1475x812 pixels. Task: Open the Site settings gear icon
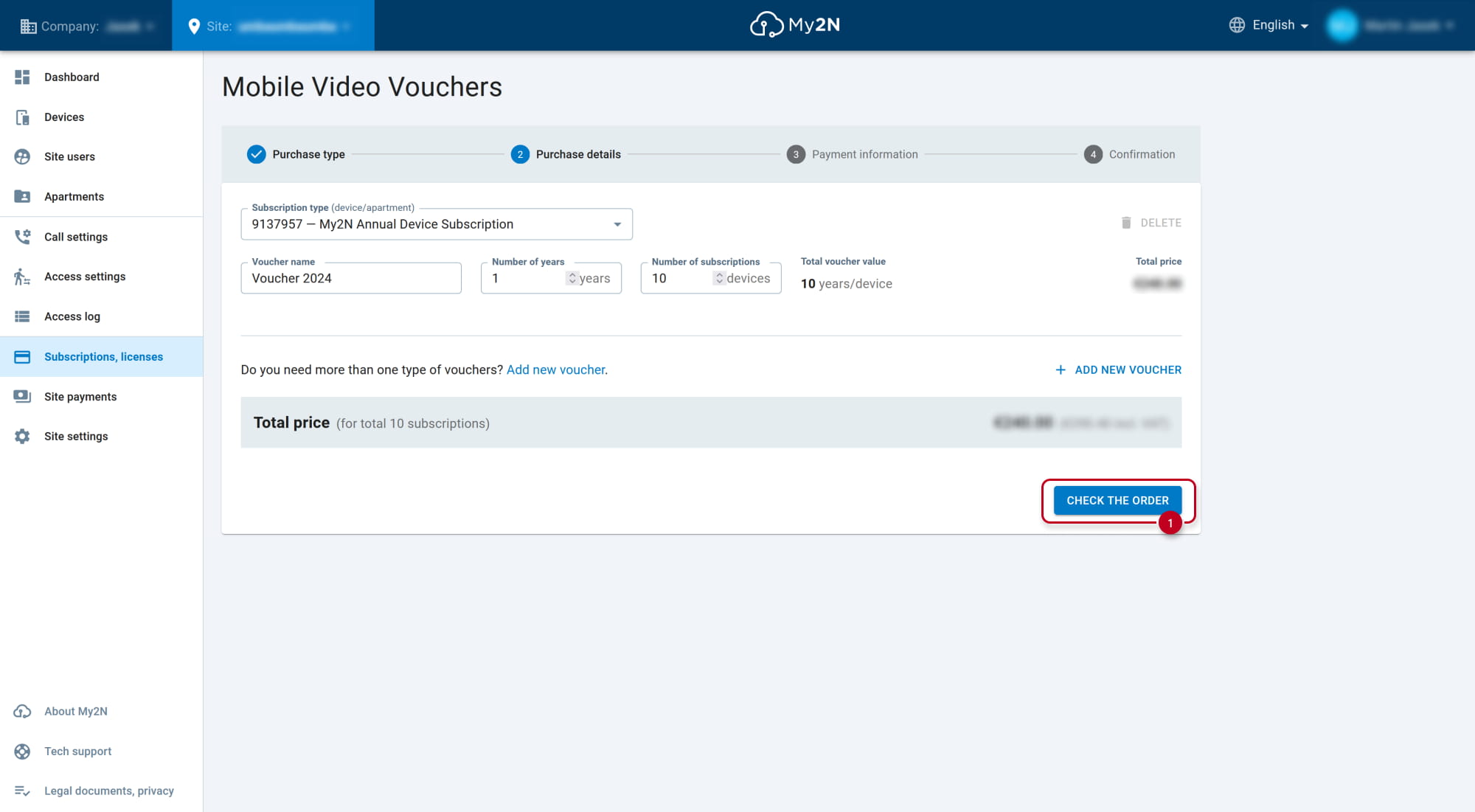click(x=22, y=436)
